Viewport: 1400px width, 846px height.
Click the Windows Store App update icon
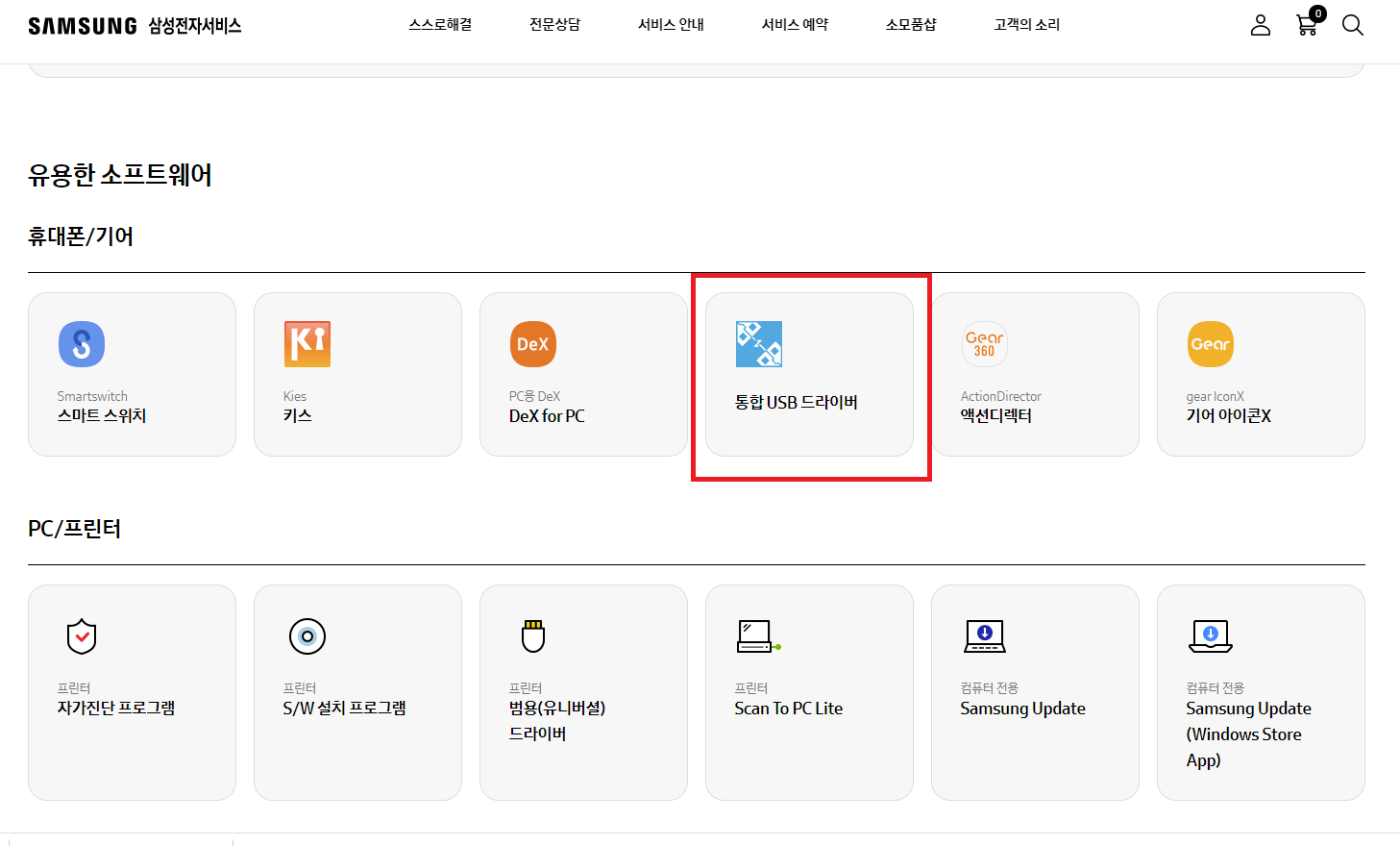coord(1211,636)
